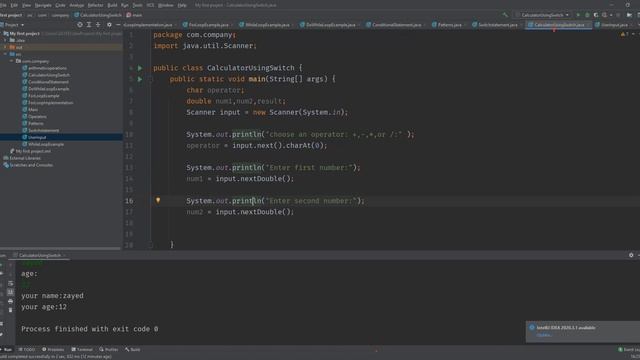Click the print icon in Run console sidebar
Image resolution: width=640 pixels, height=360 pixels.
point(11,301)
